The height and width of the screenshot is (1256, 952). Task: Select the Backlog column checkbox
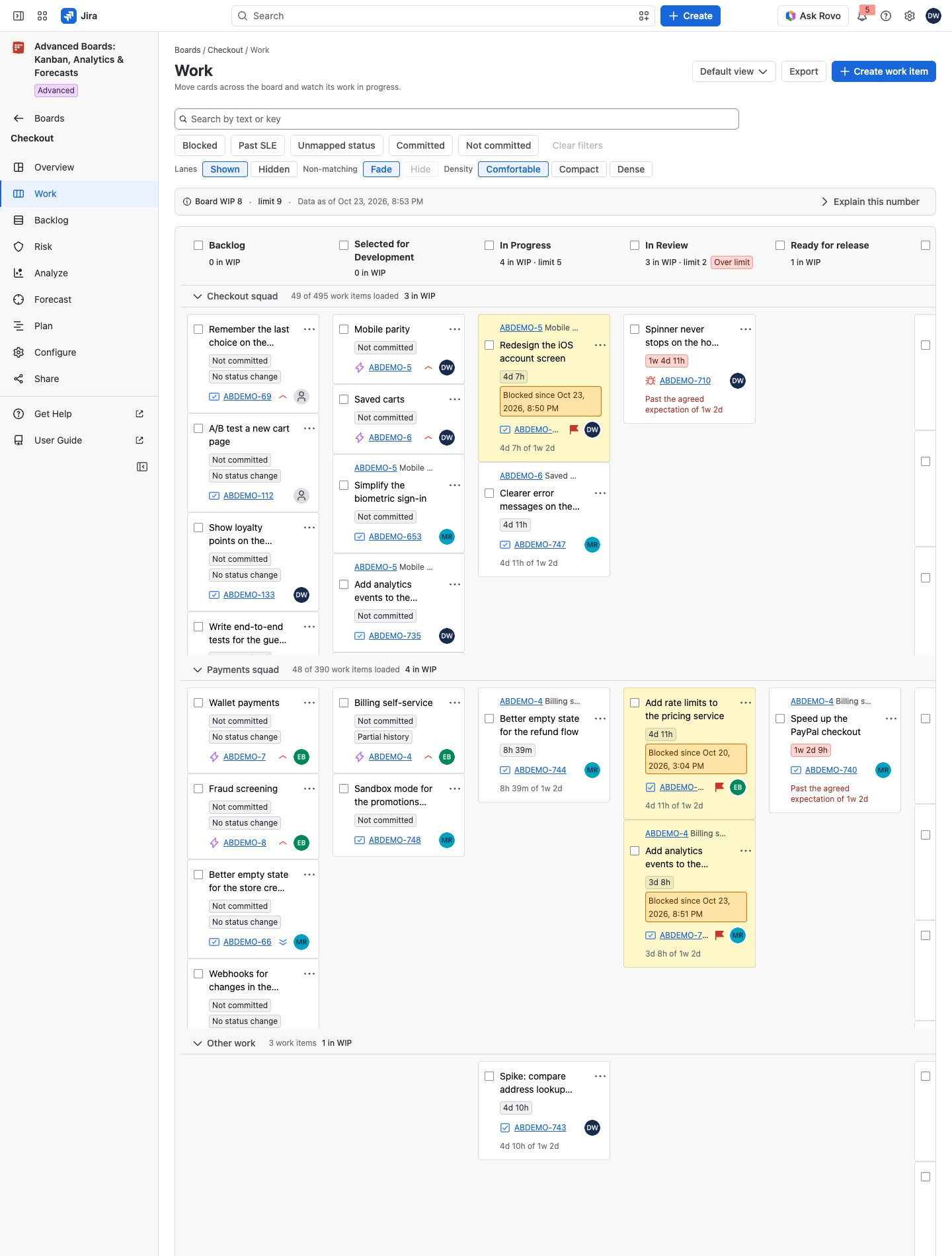198,245
